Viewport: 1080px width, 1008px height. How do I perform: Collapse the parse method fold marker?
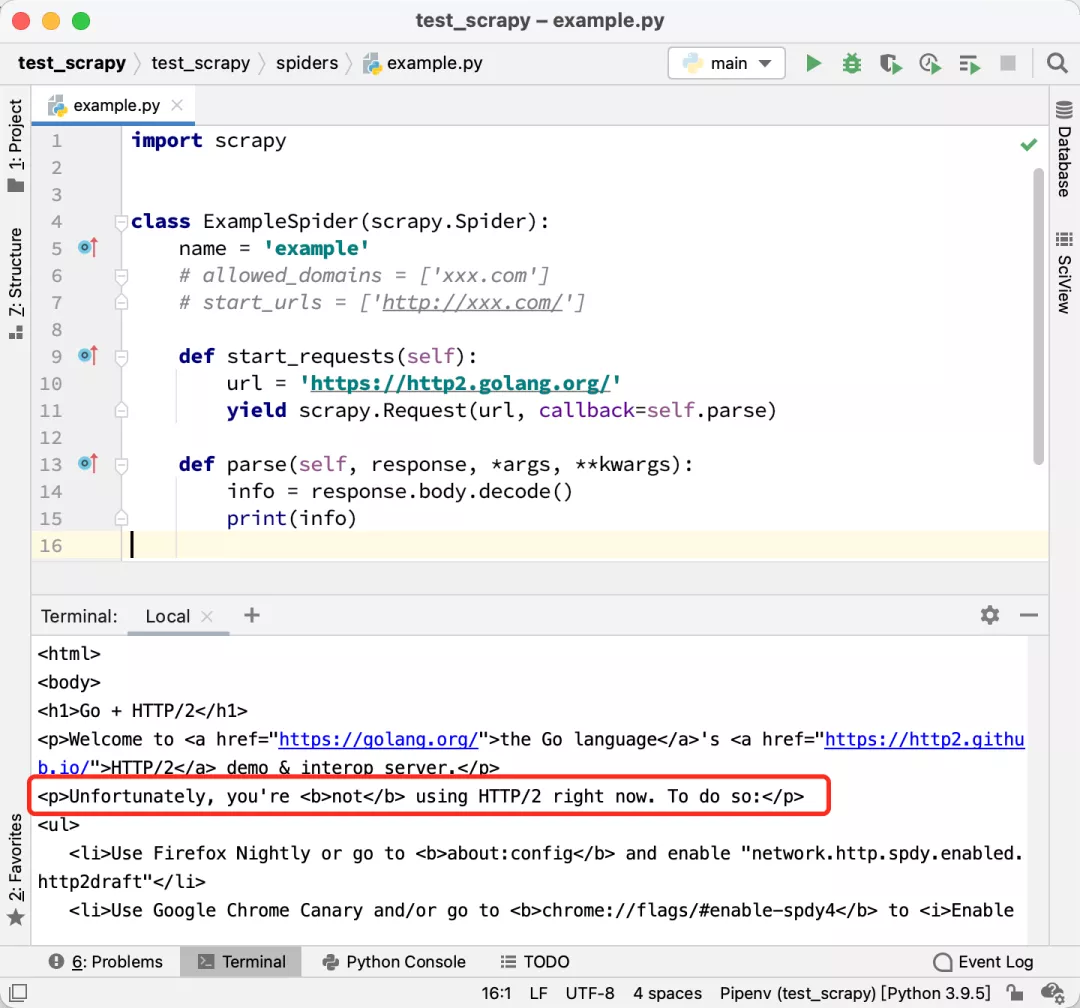tap(121, 465)
